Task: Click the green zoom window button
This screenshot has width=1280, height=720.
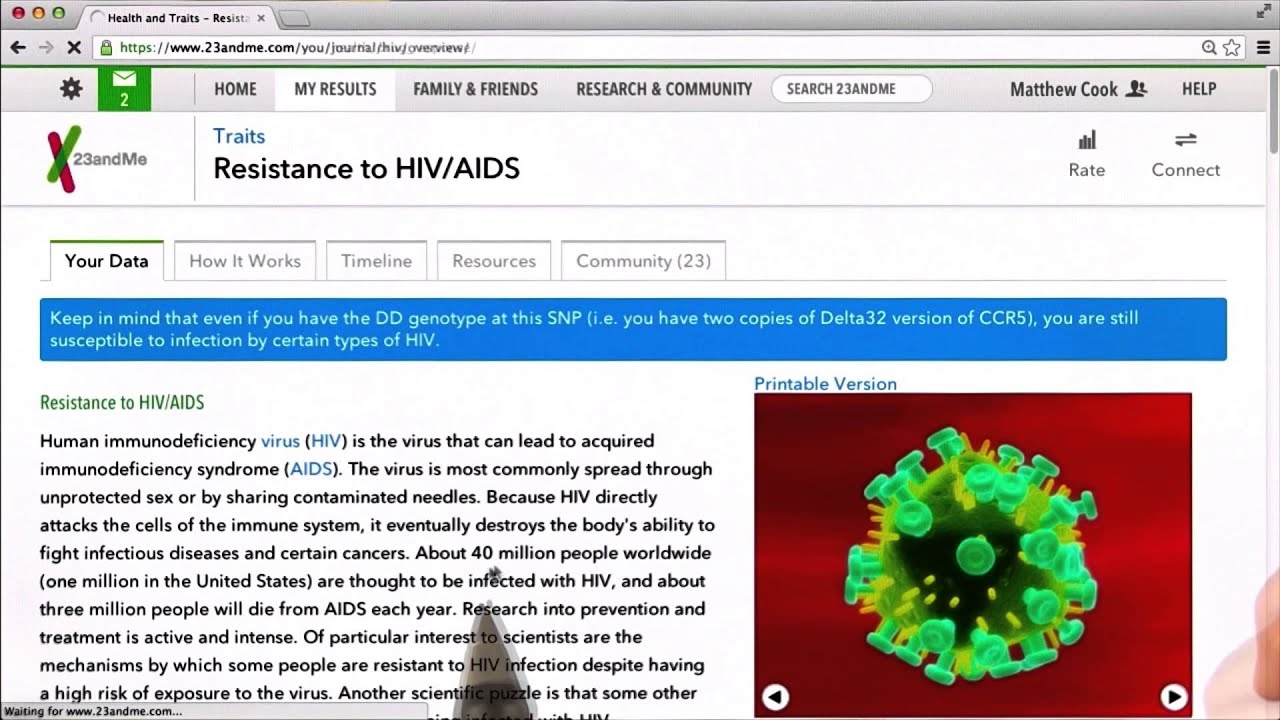Action: (58, 13)
